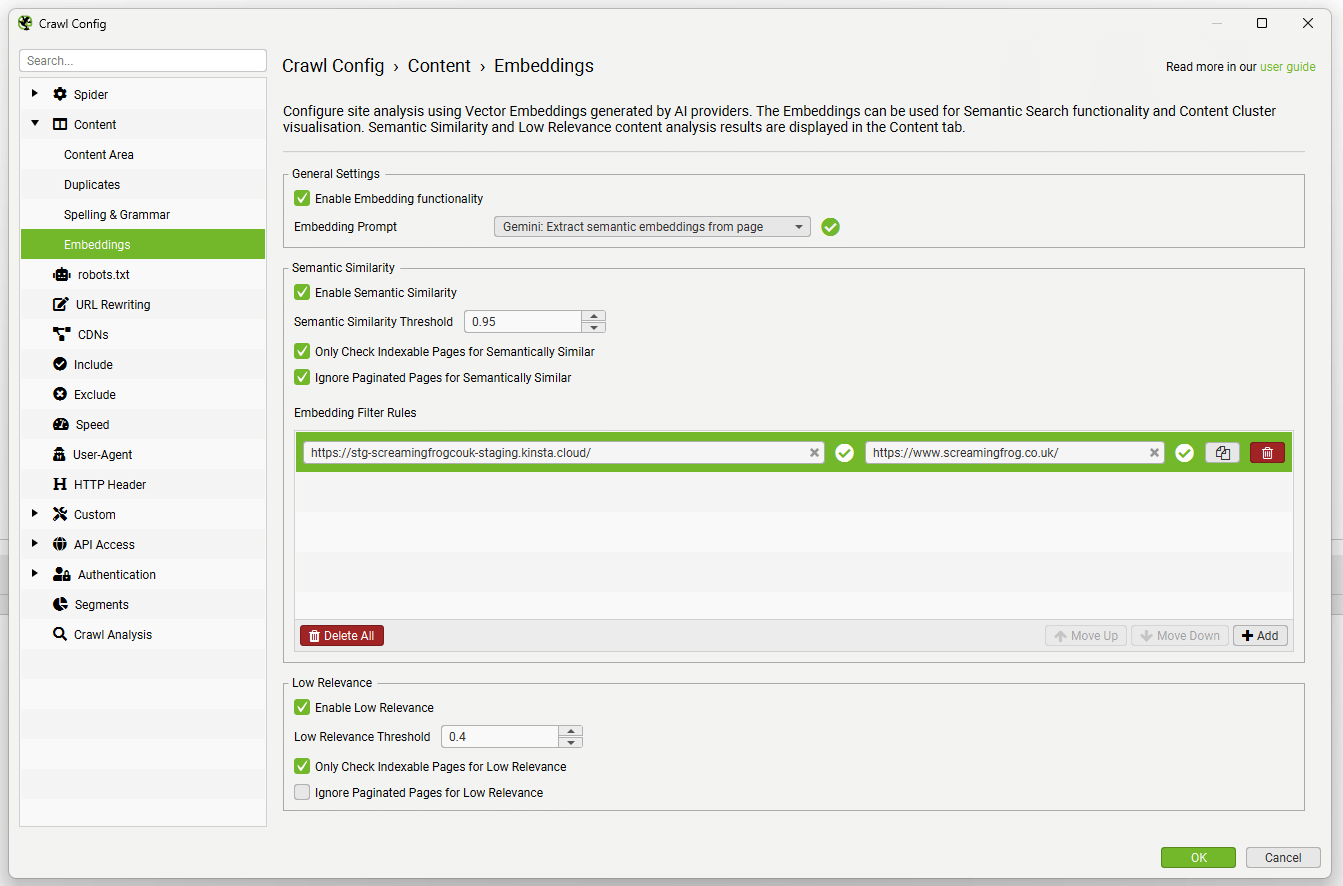The image size is (1343, 886).
Task: Click the Segments pie chart icon
Action: [62, 604]
